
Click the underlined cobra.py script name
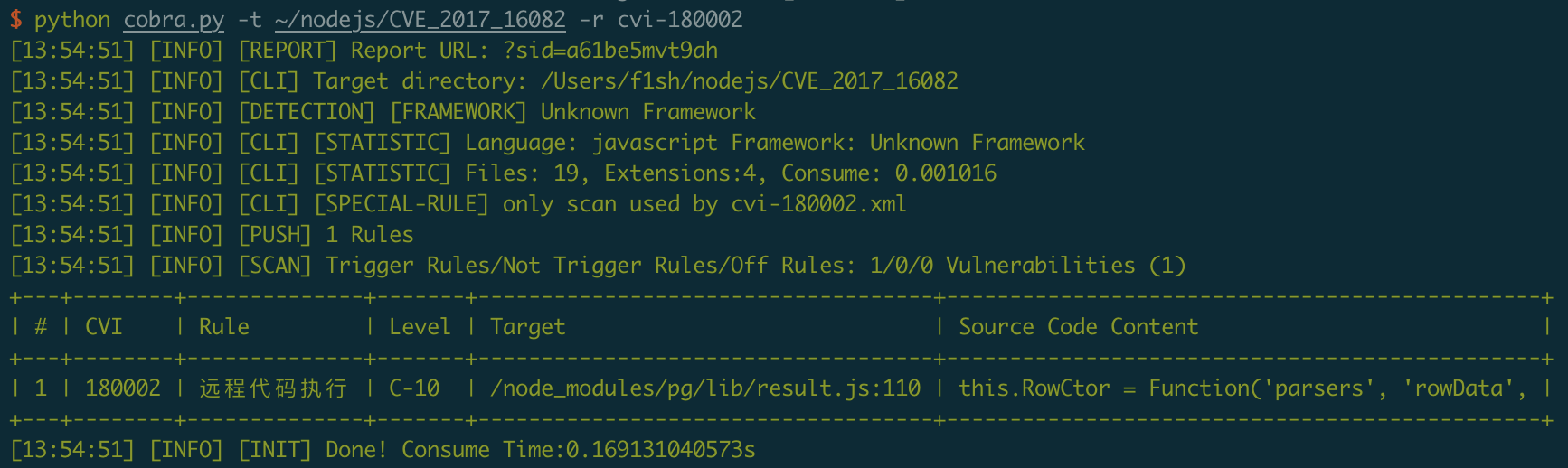click(174, 20)
